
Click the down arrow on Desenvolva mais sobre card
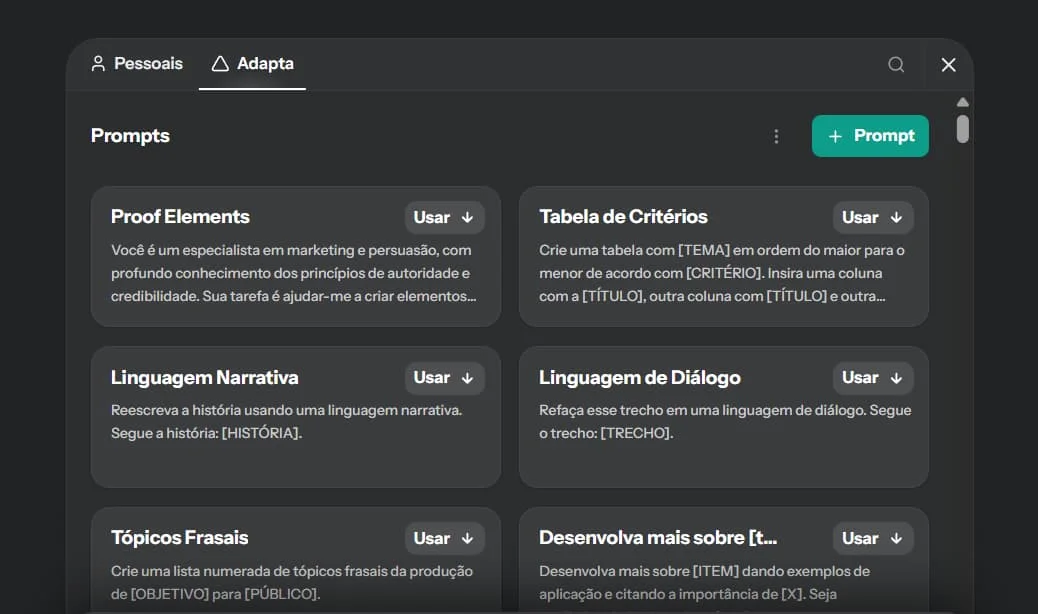pyautogui.click(x=896, y=538)
